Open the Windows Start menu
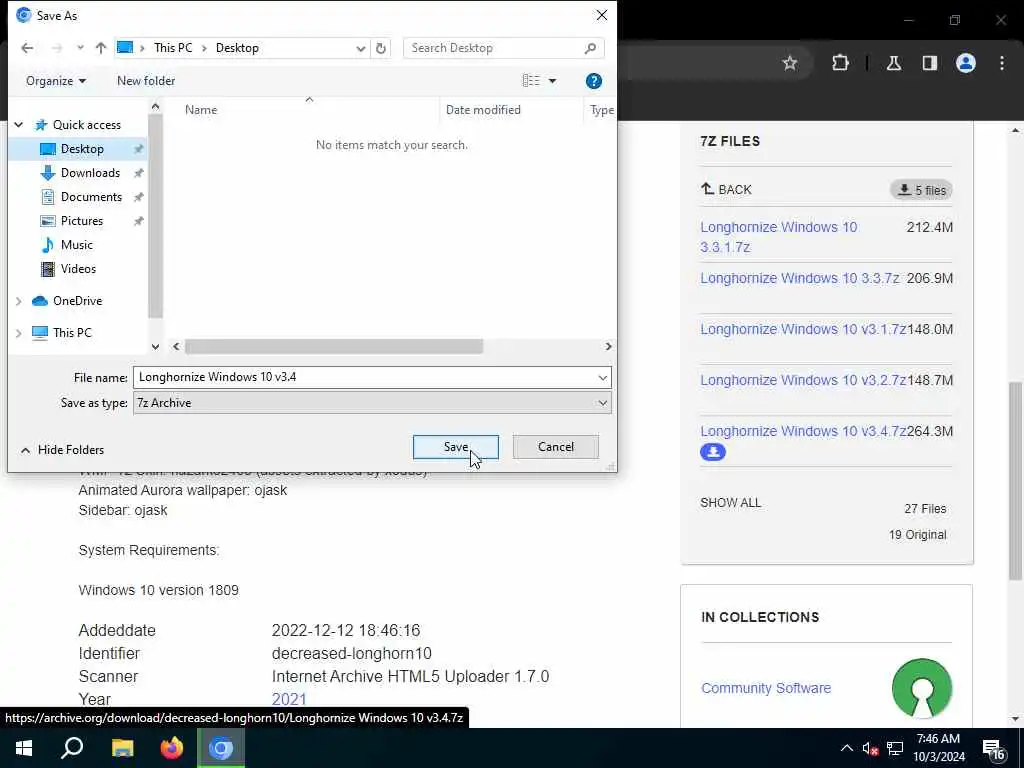Viewport: 1024px width, 768px height. [24, 748]
